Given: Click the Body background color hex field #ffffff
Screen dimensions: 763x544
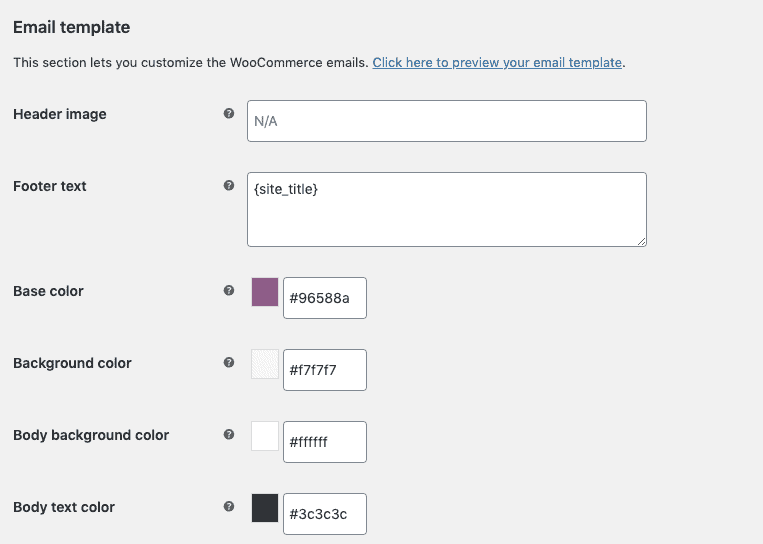Looking at the screenshot, I should click(x=325, y=442).
